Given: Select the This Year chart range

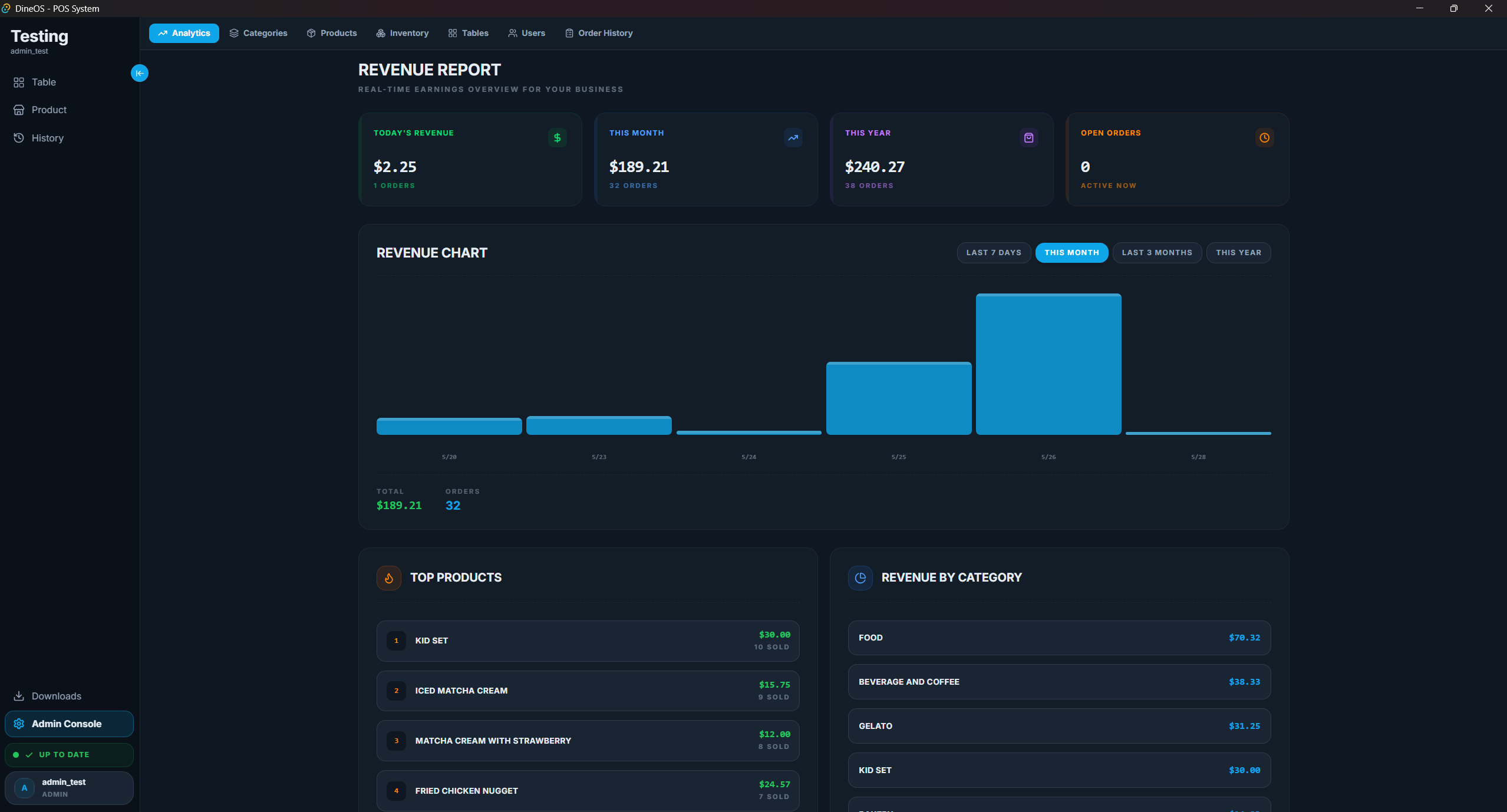Looking at the screenshot, I should click(x=1238, y=253).
